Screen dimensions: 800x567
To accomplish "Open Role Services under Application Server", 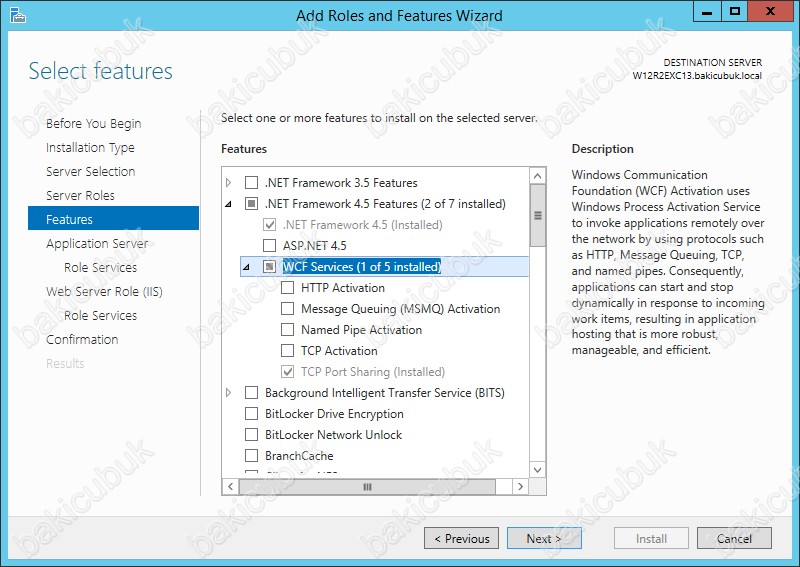I will coord(101,267).
